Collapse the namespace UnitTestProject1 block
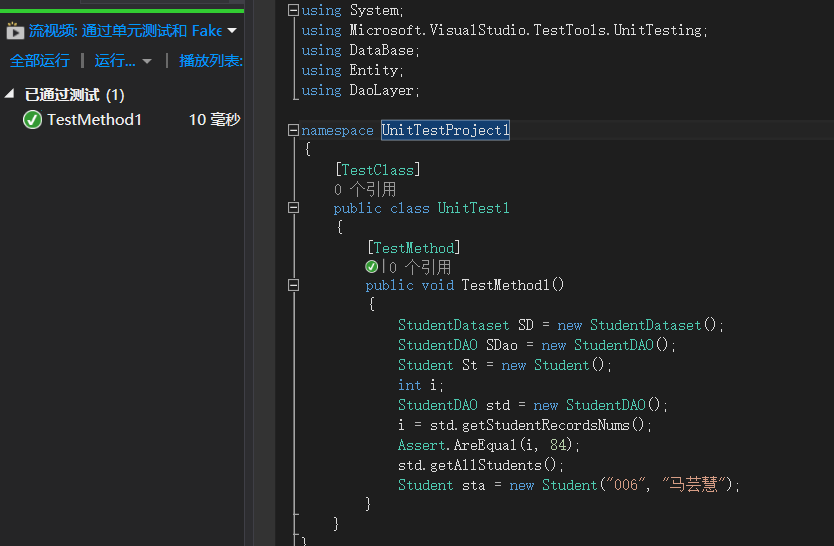834x546 pixels. click(x=293, y=130)
